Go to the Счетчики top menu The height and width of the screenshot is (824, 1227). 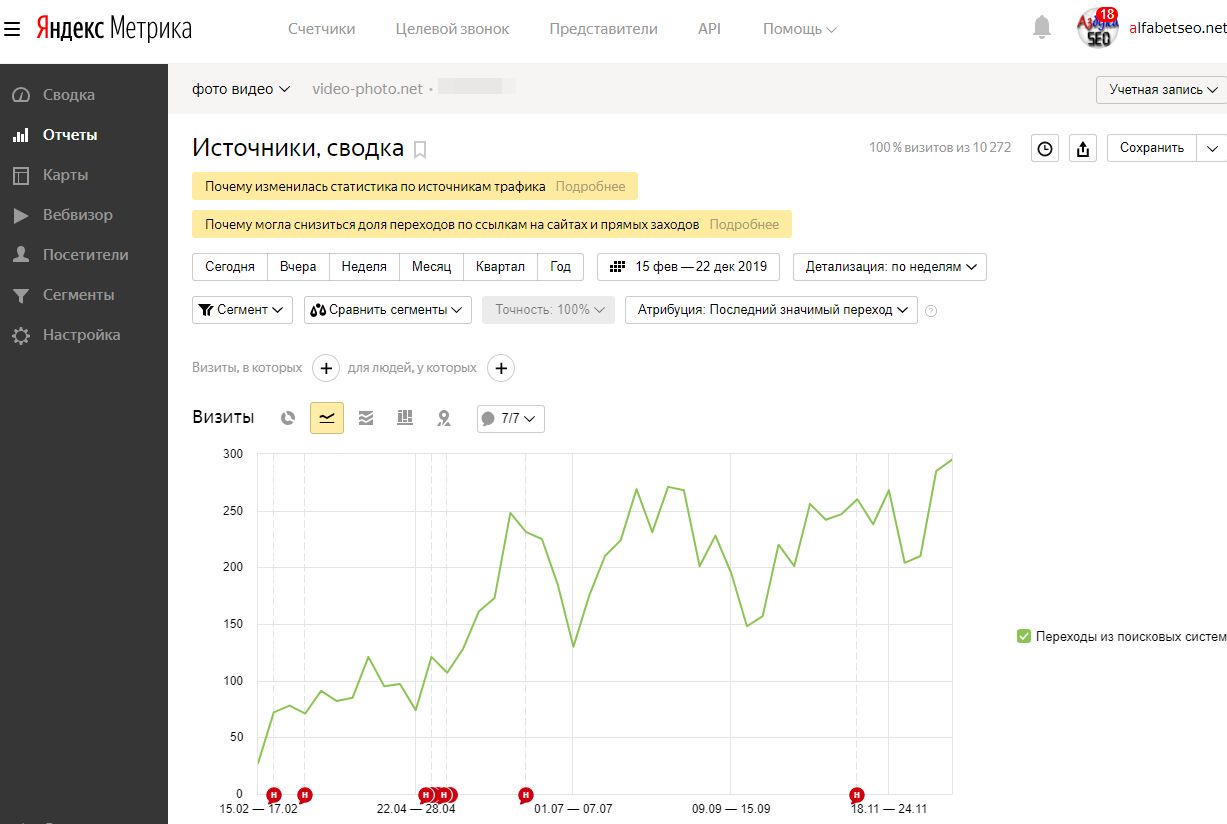pyautogui.click(x=321, y=29)
